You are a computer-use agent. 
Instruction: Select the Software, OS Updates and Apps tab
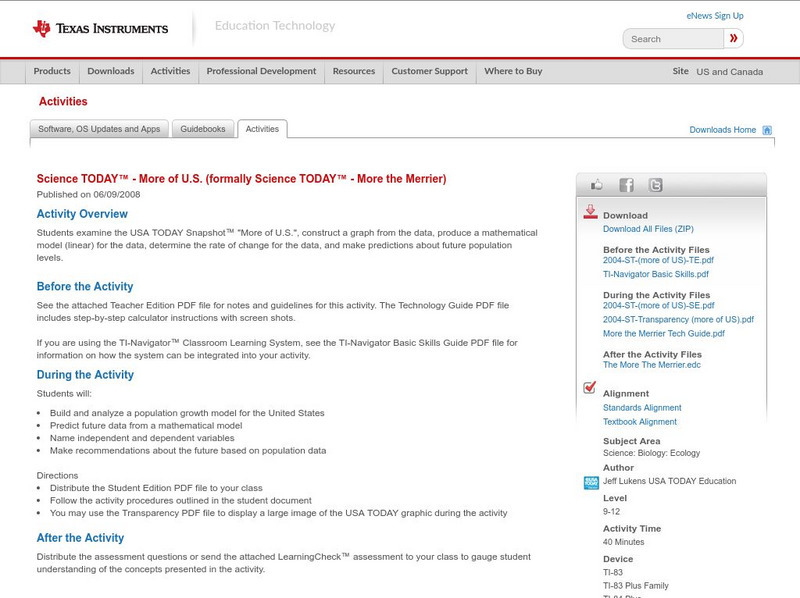pos(99,129)
